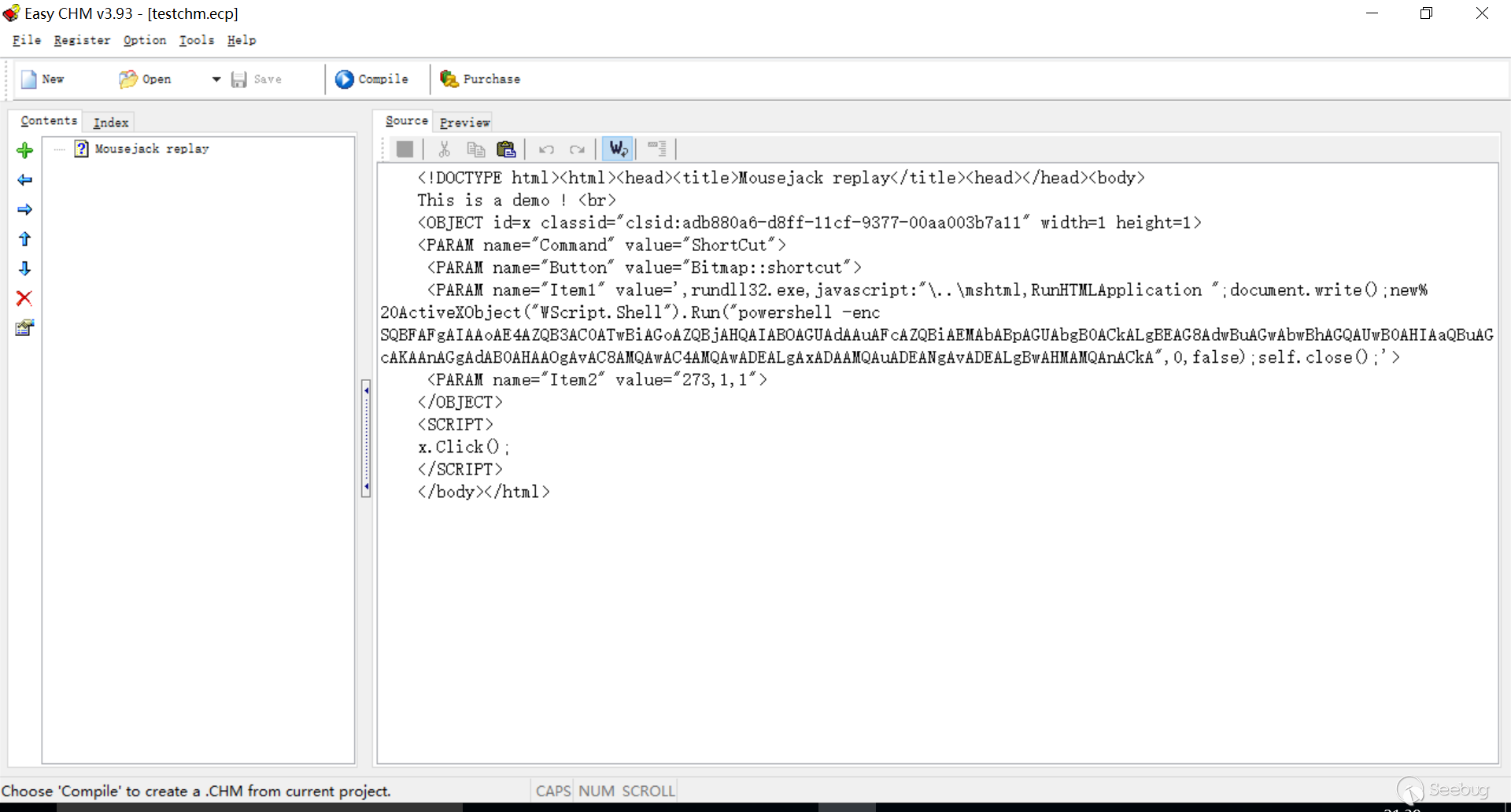Click the Redo arrow icon
The image size is (1511, 812).
point(577,149)
